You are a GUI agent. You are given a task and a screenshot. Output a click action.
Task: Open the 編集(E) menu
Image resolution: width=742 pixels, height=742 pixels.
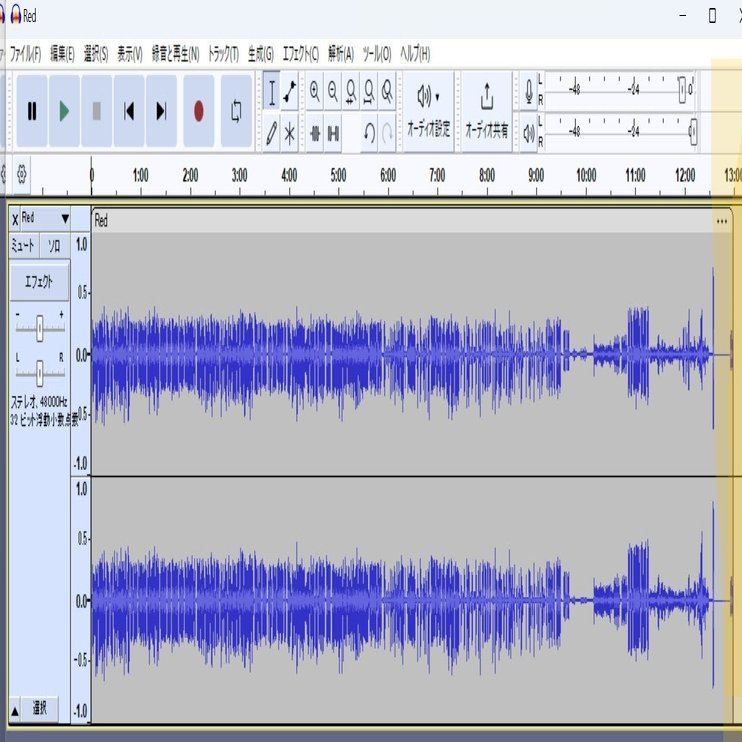tap(62, 54)
